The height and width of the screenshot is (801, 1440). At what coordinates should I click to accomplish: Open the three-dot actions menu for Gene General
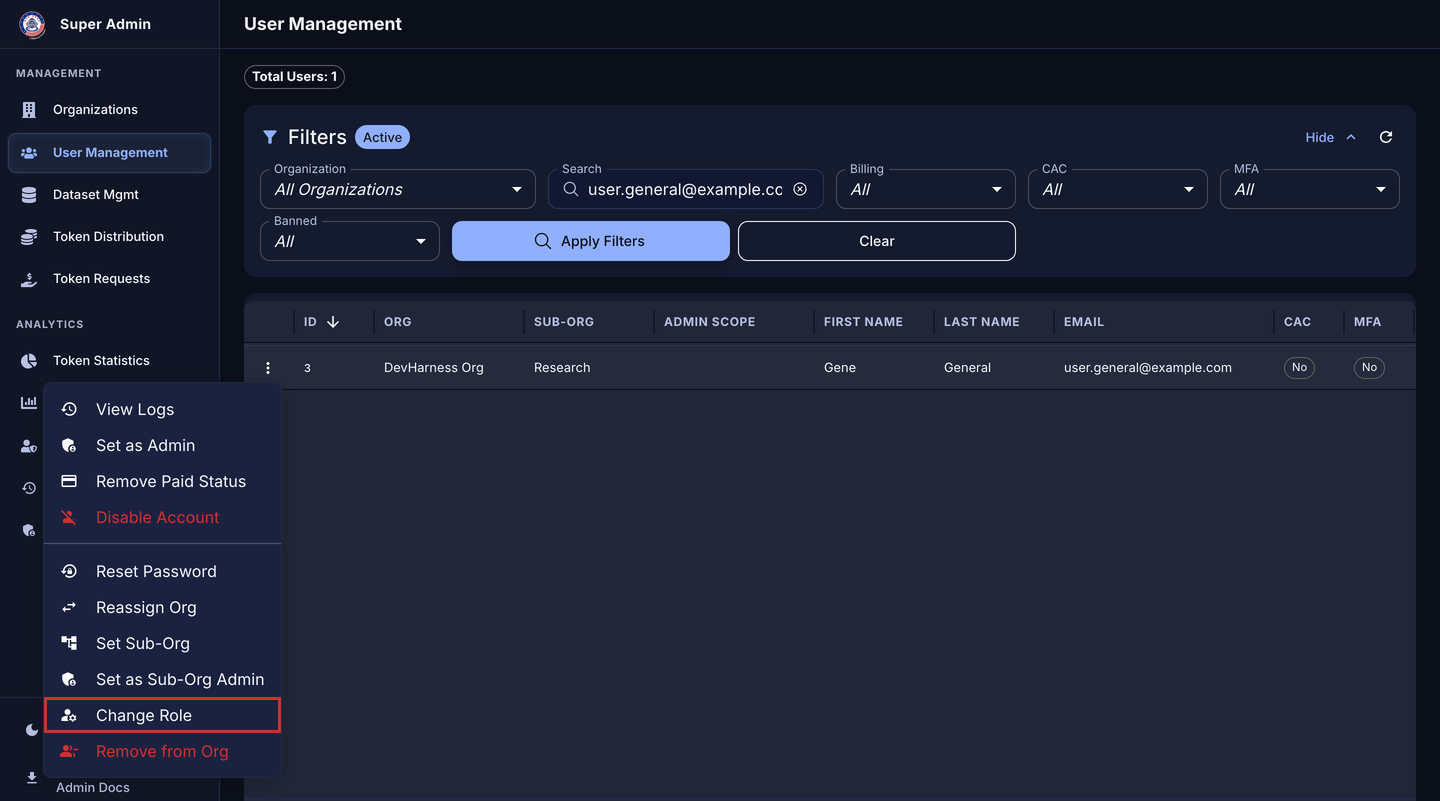click(x=268, y=368)
